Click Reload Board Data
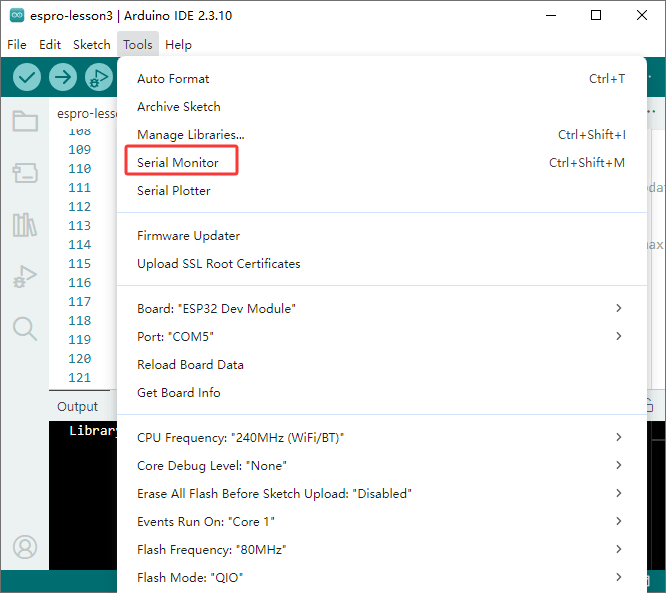The width and height of the screenshot is (666, 593). [x=381, y=364]
